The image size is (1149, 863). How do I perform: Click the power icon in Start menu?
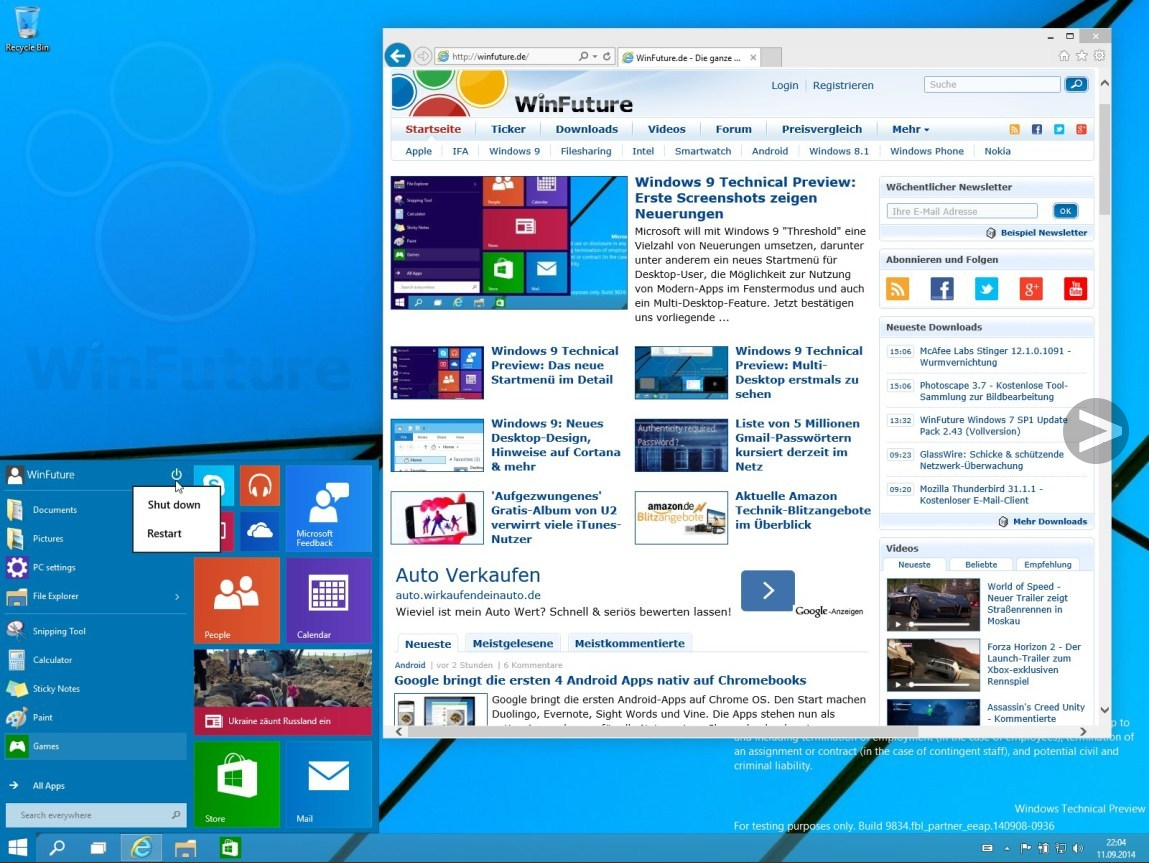pos(177,474)
